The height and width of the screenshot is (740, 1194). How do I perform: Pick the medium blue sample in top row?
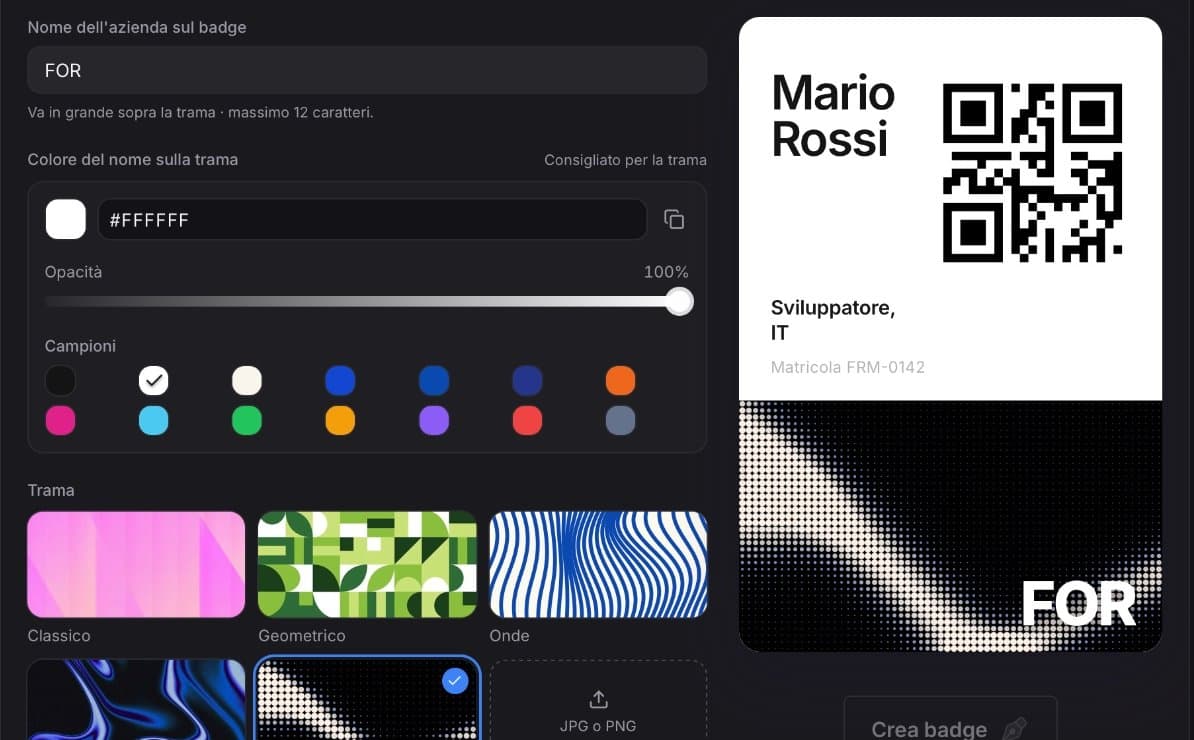coord(434,381)
